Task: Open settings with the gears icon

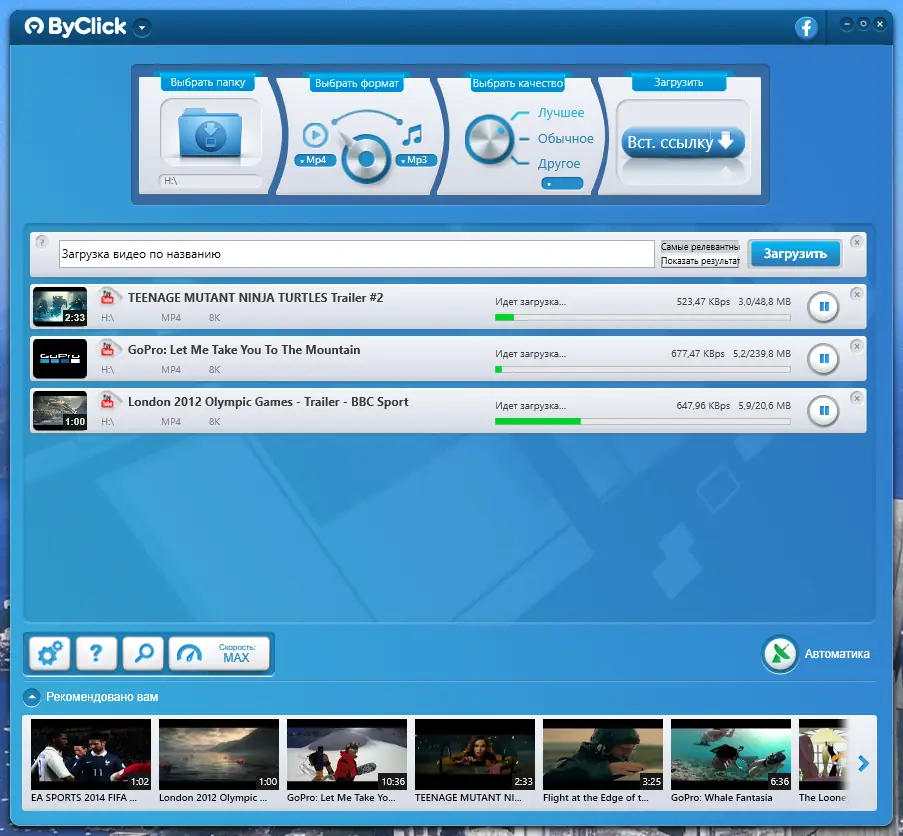Action: coord(50,653)
